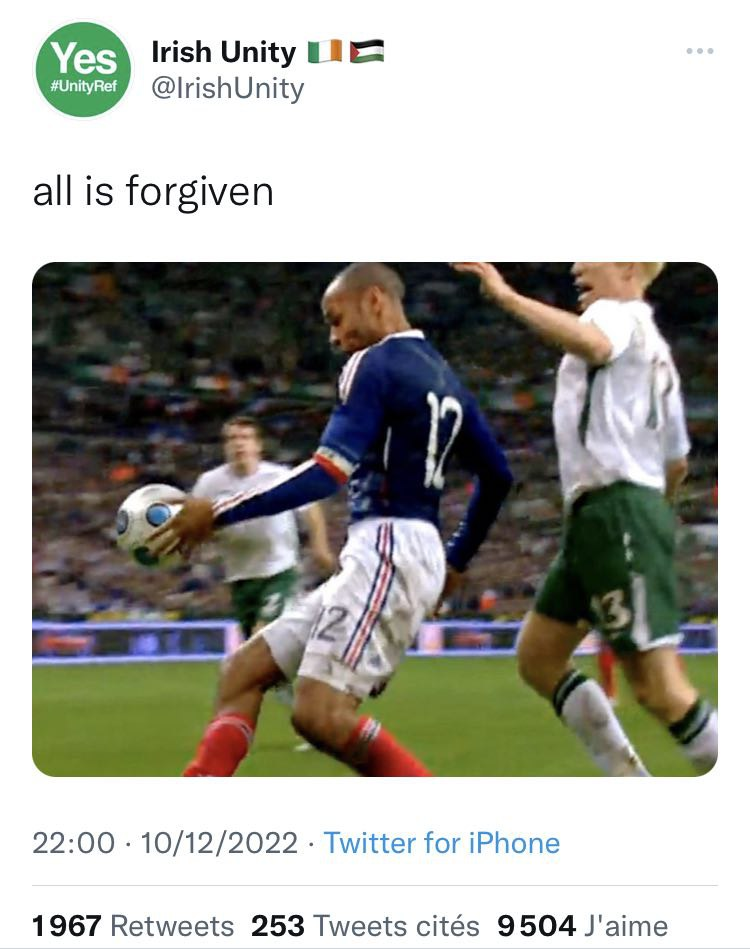View the 1967 Retweets list
Image resolution: width=750 pixels, height=949 pixels.
(133, 926)
